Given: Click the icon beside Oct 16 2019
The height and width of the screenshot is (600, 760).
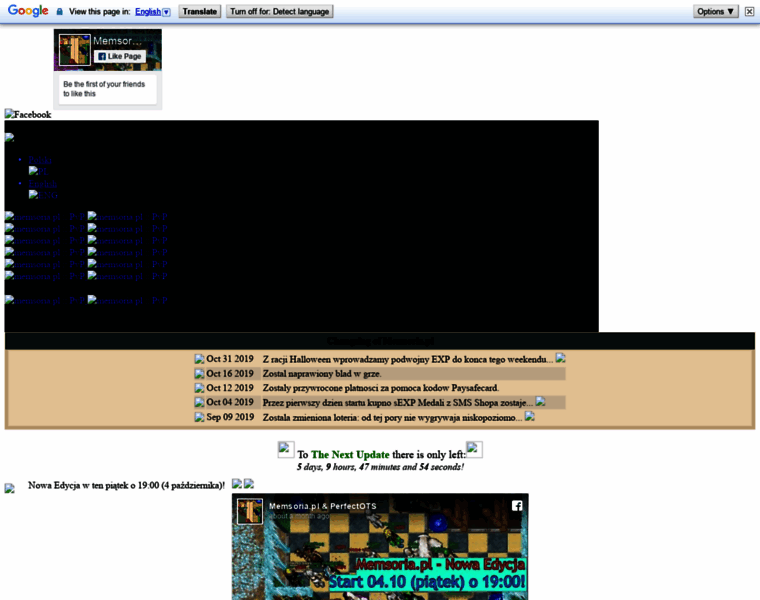Looking at the screenshot, I should (x=199, y=374).
